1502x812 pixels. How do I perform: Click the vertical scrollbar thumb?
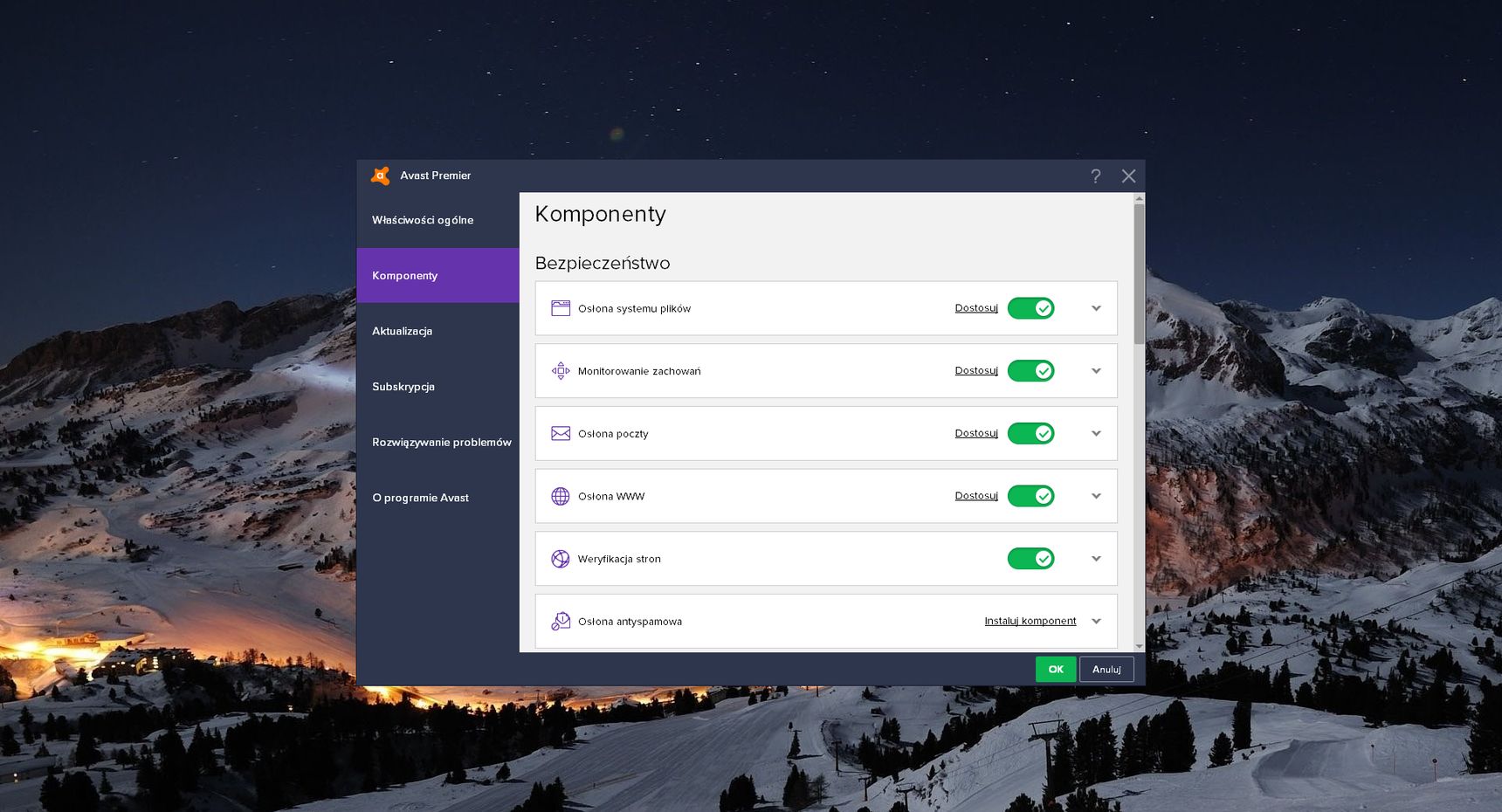coord(1139,273)
